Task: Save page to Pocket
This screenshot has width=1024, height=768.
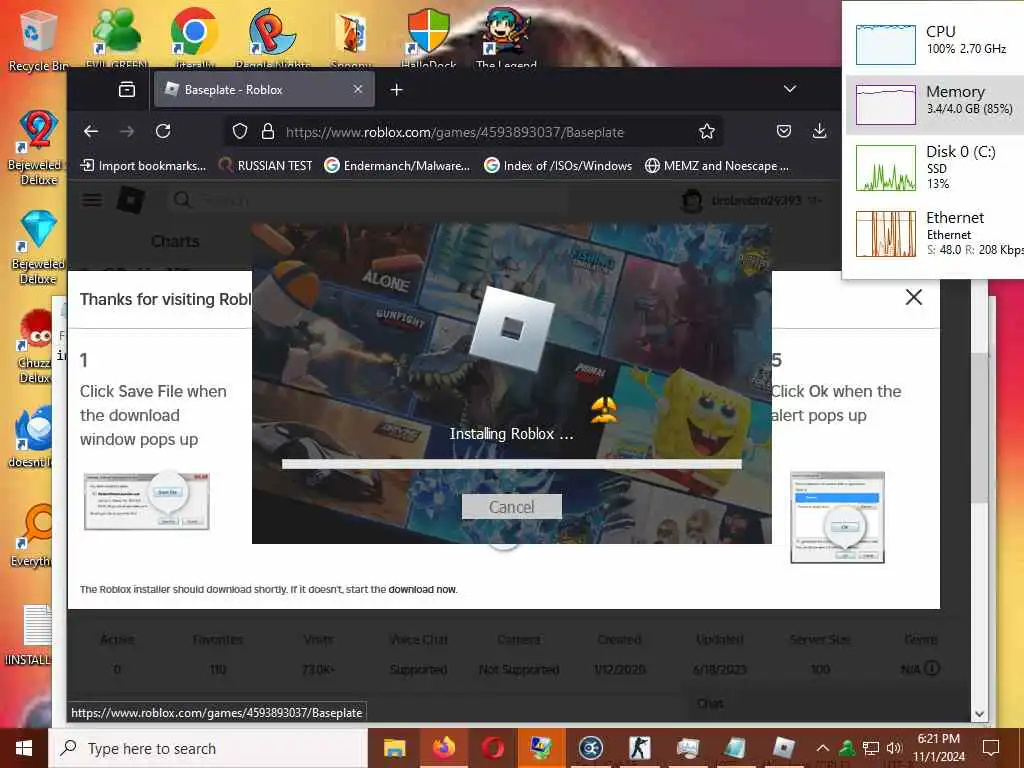Action: (x=784, y=131)
